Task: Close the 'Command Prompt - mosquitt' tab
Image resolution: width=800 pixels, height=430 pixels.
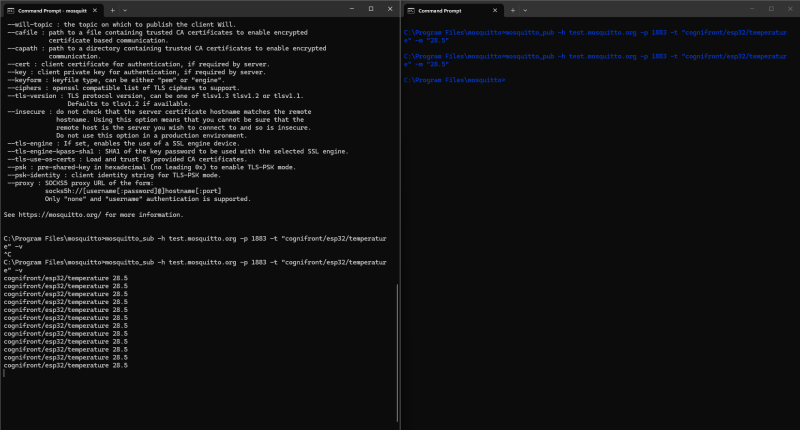Action: pos(95,10)
